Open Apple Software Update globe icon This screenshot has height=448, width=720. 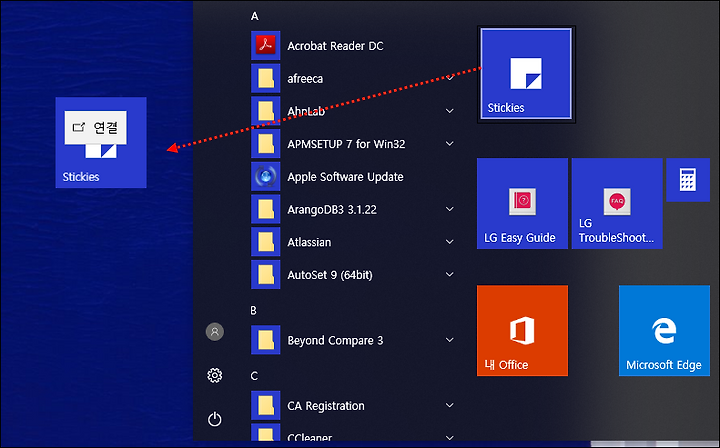click(265, 177)
